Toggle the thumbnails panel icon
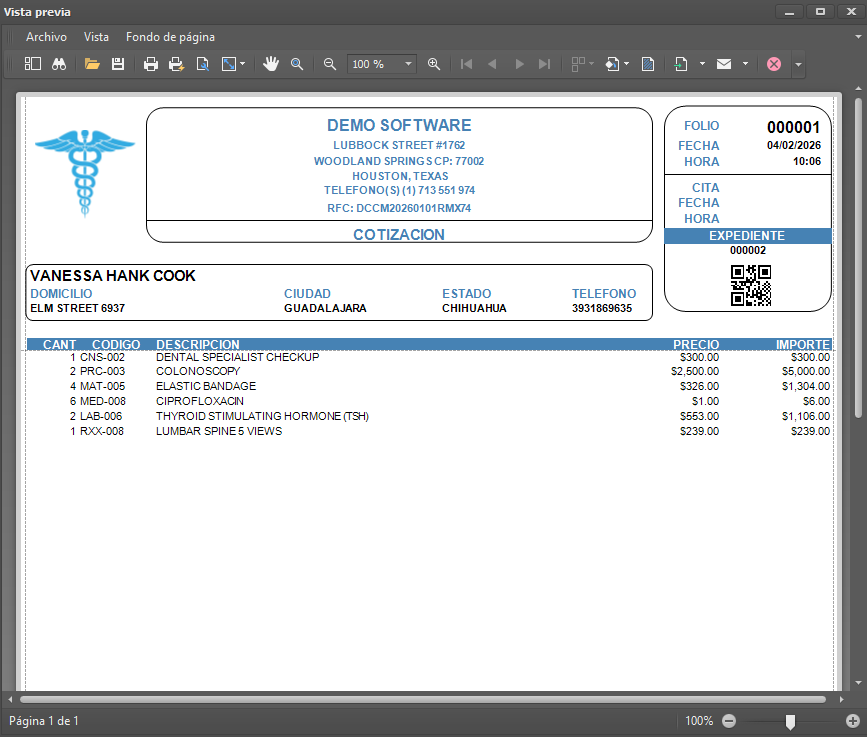 point(33,64)
